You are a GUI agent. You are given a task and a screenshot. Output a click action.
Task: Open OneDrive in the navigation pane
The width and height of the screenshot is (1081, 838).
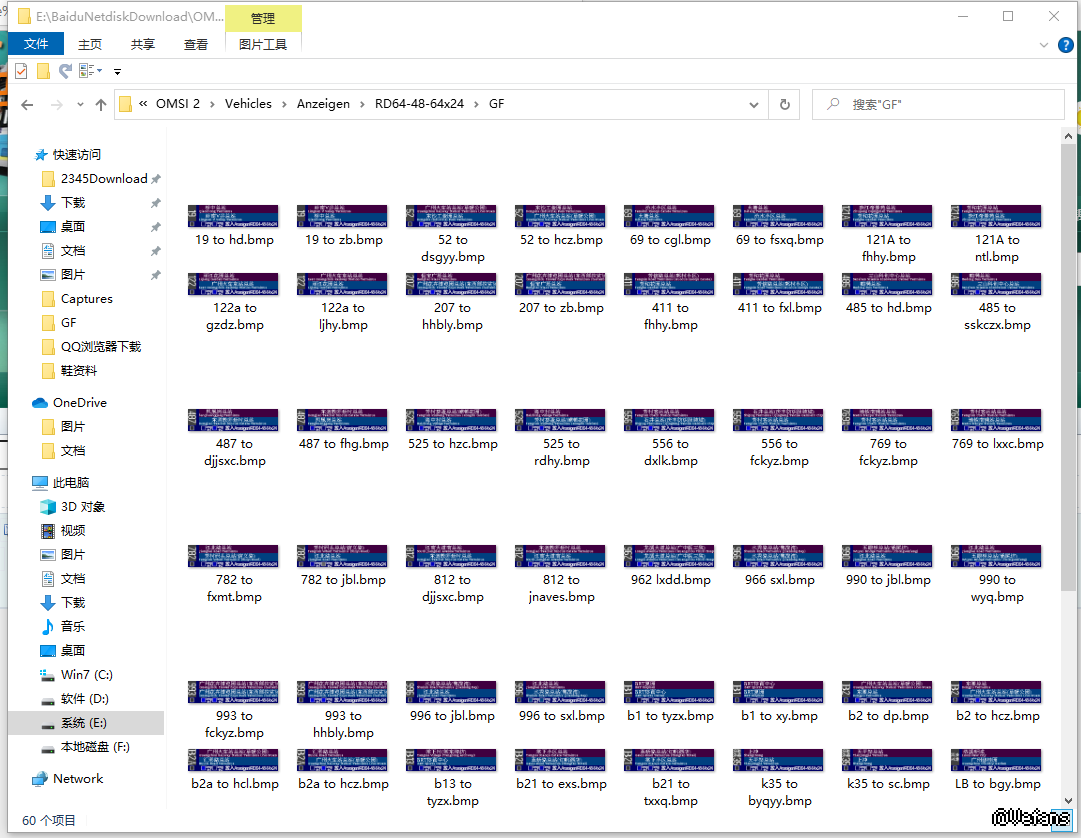pyautogui.click(x=79, y=403)
